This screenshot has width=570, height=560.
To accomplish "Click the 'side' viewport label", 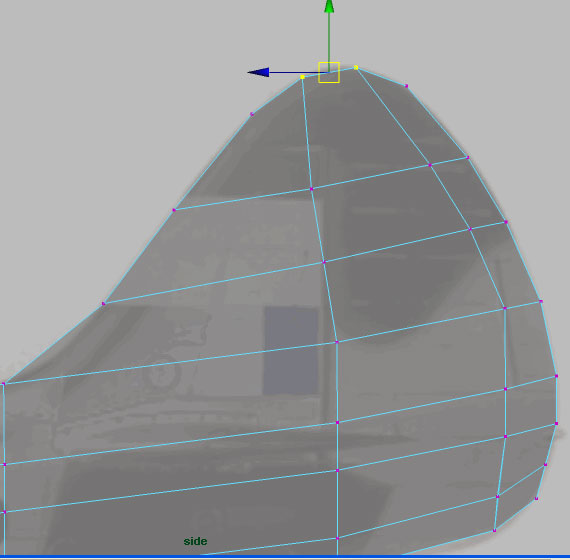I will pyautogui.click(x=196, y=541).
